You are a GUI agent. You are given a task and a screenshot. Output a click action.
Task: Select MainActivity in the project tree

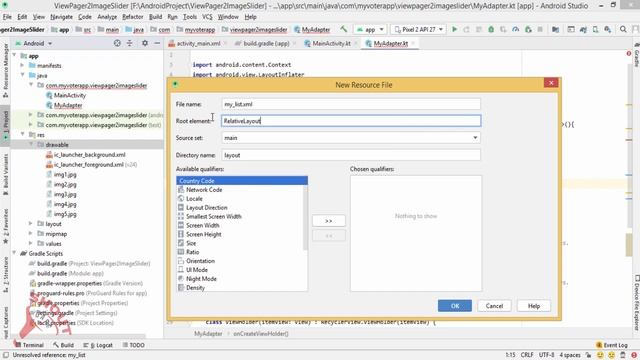[70, 95]
